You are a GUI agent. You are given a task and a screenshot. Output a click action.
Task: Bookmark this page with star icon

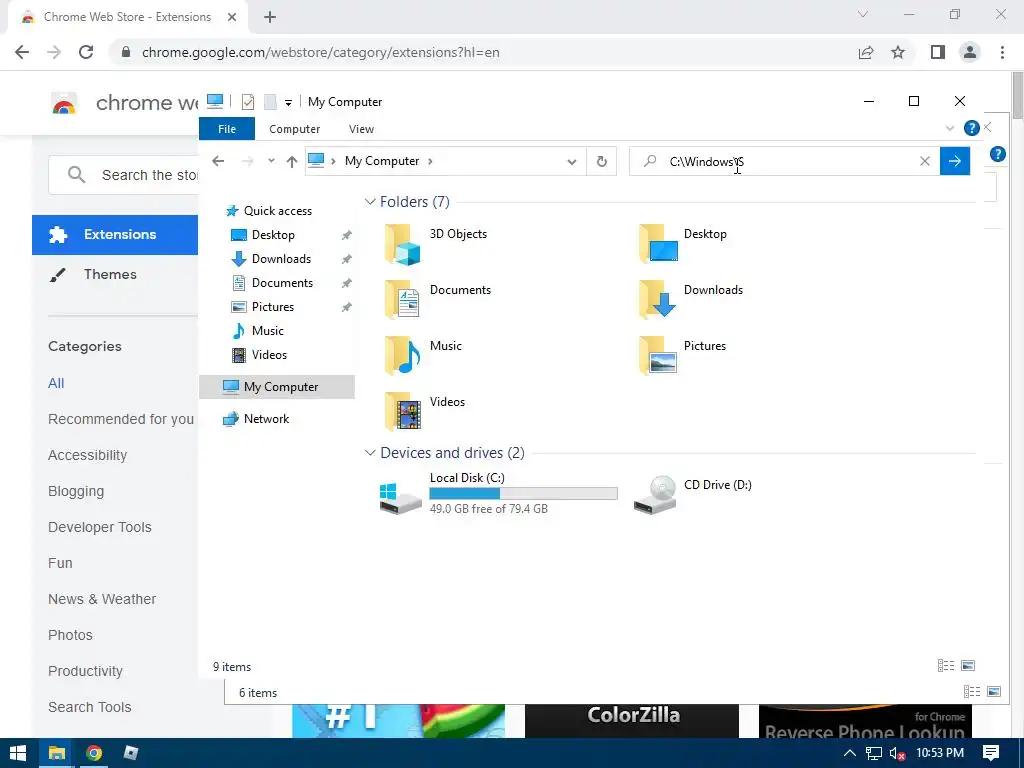pyautogui.click(x=898, y=52)
